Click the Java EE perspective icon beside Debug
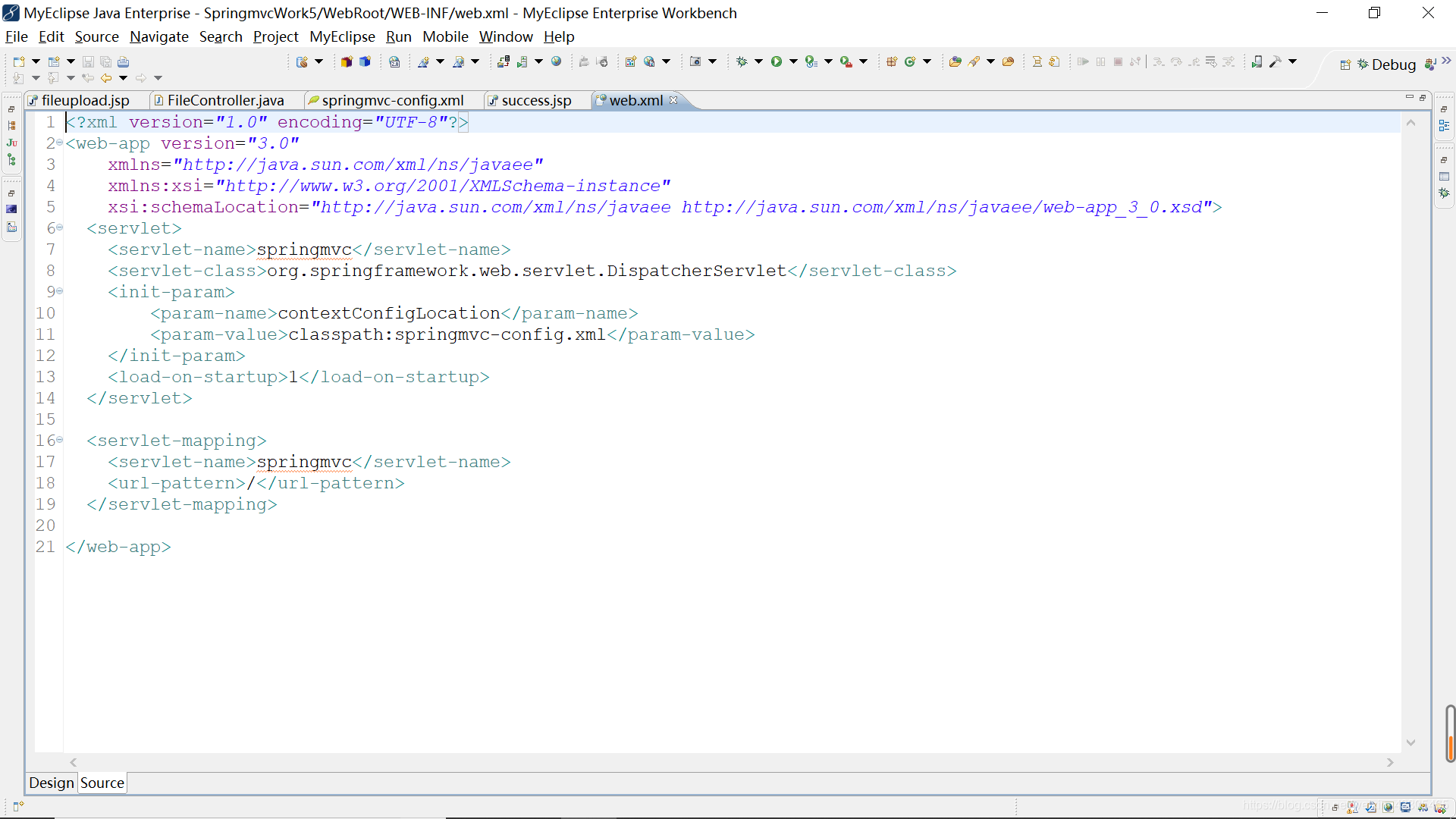The height and width of the screenshot is (819, 1456). point(1430,64)
